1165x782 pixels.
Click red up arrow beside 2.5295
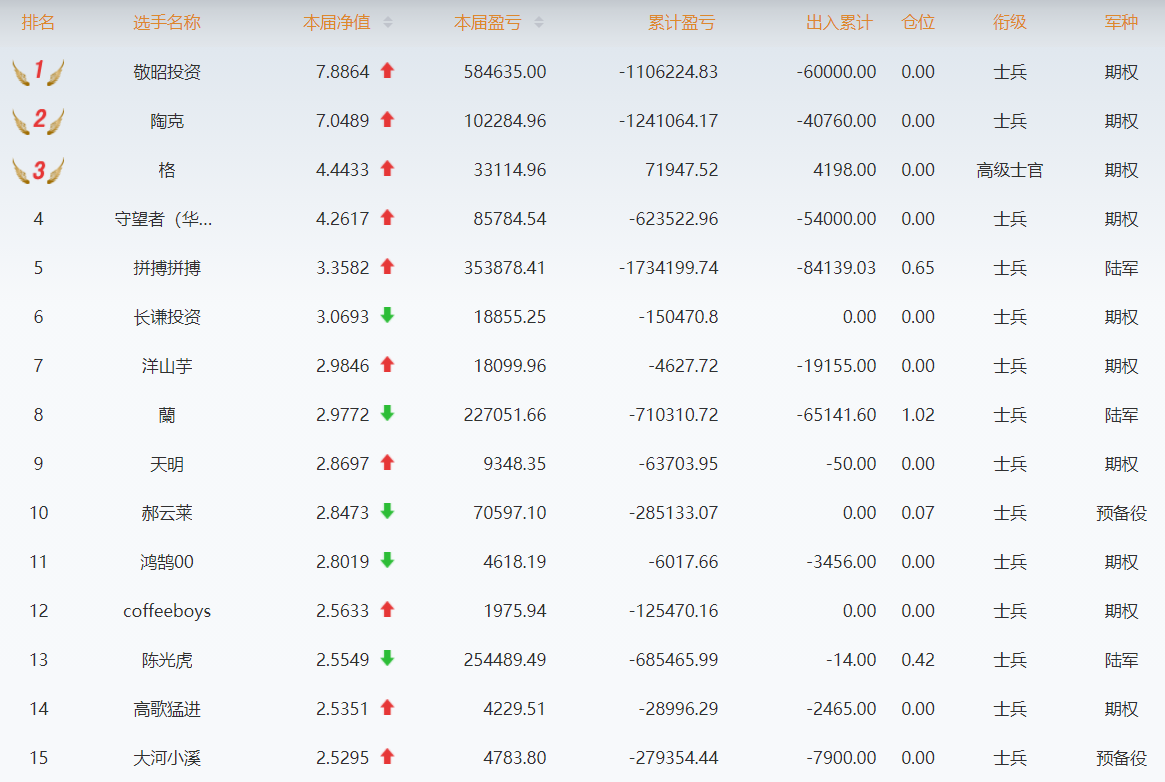[x=387, y=757]
